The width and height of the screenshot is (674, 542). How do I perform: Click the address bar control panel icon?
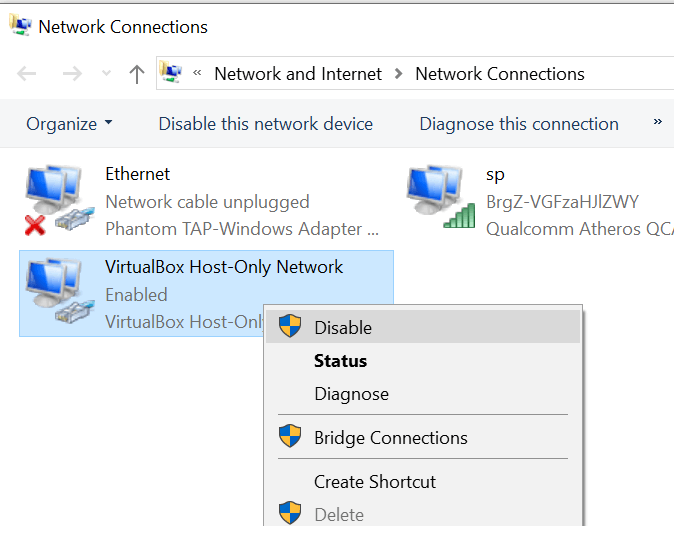172,73
